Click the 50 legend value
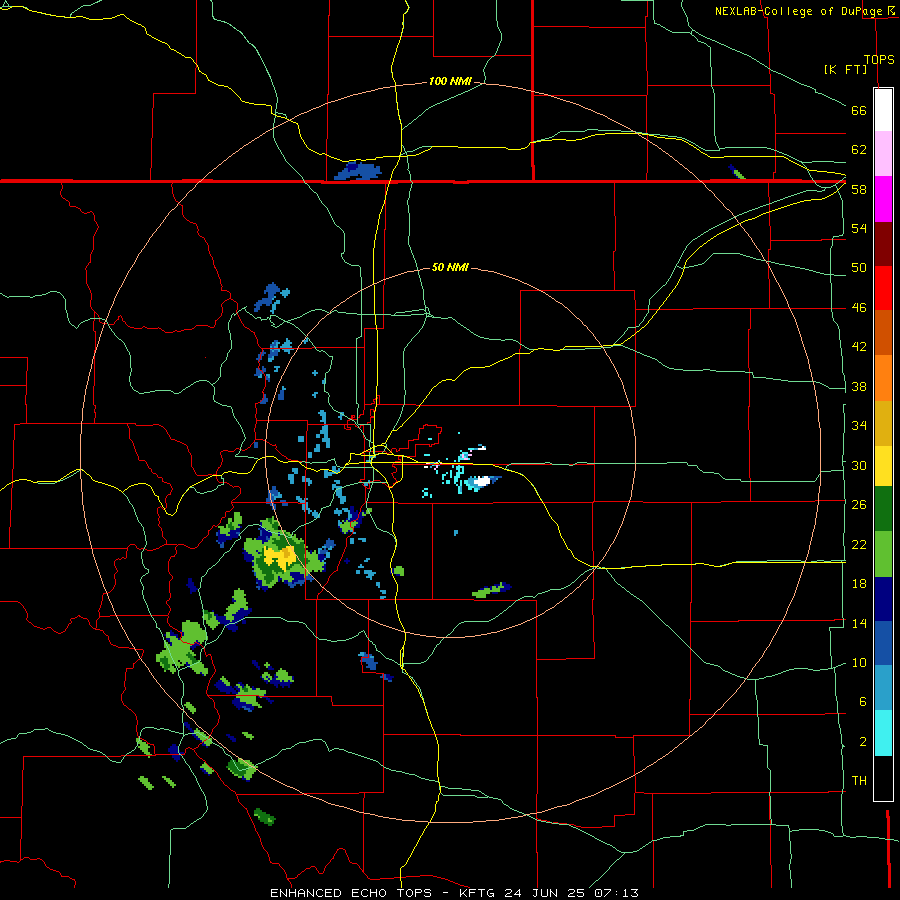This screenshot has height=900, width=900. 859,267
